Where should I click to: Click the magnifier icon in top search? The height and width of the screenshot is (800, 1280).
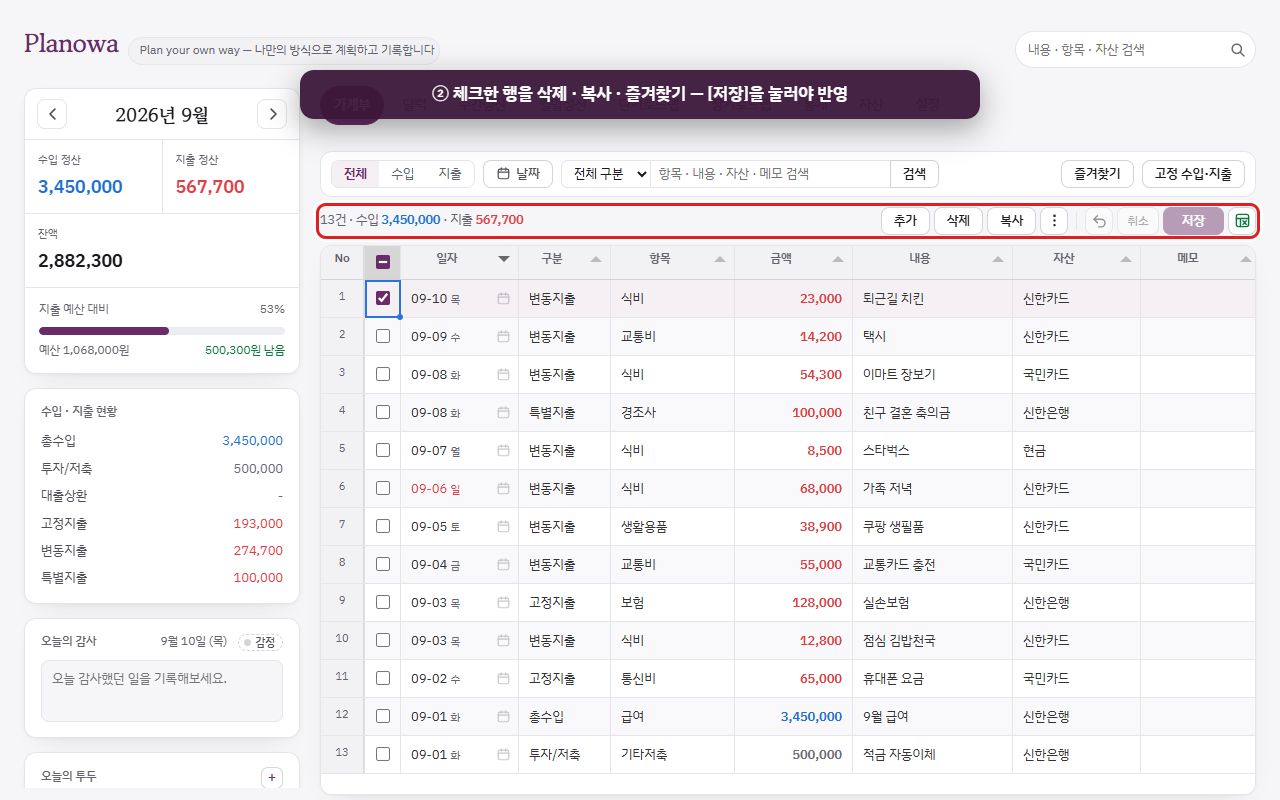pos(1237,49)
